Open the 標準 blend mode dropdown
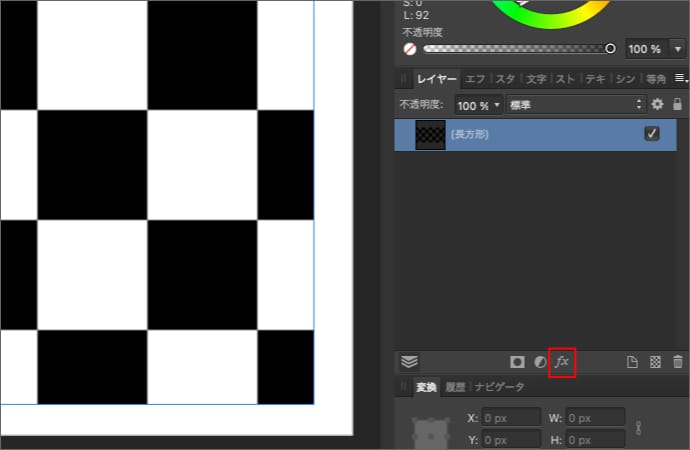Image resolution: width=690 pixels, height=450 pixels. pyautogui.click(x=575, y=104)
